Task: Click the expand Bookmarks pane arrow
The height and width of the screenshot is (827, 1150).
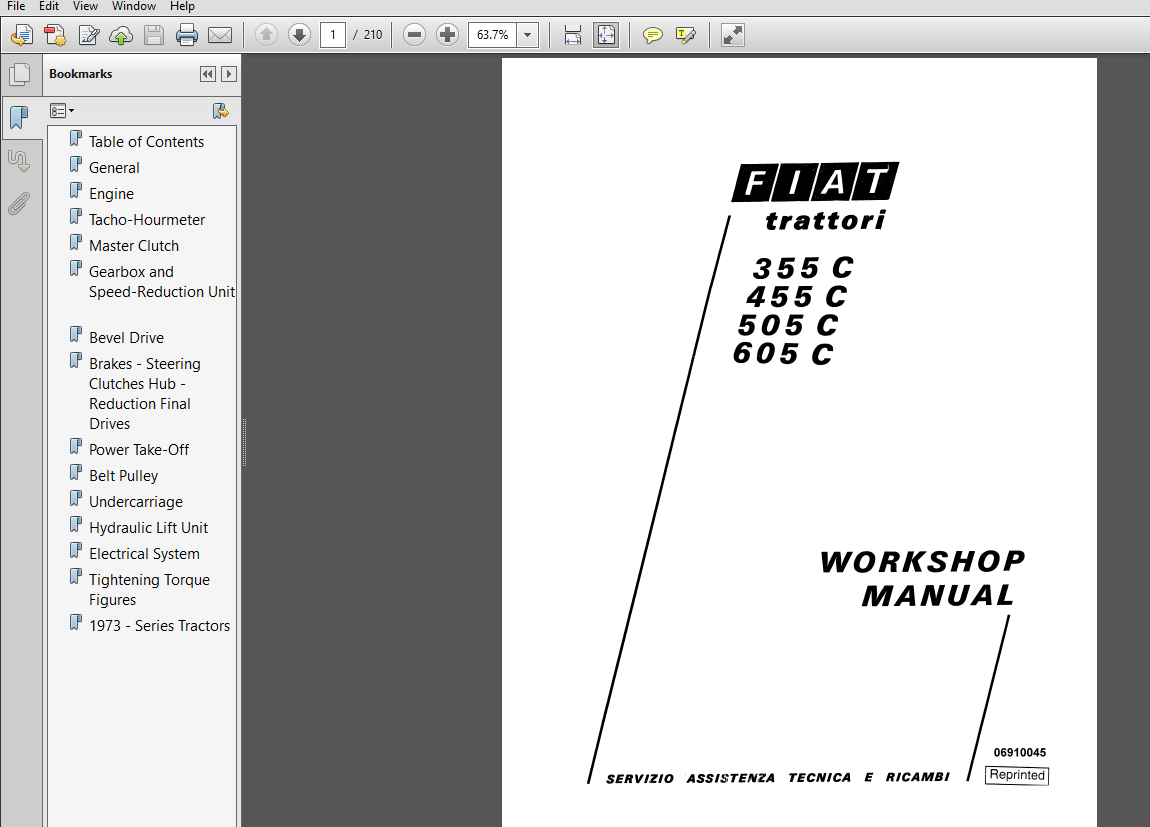Action: click(x=229, y=74)
